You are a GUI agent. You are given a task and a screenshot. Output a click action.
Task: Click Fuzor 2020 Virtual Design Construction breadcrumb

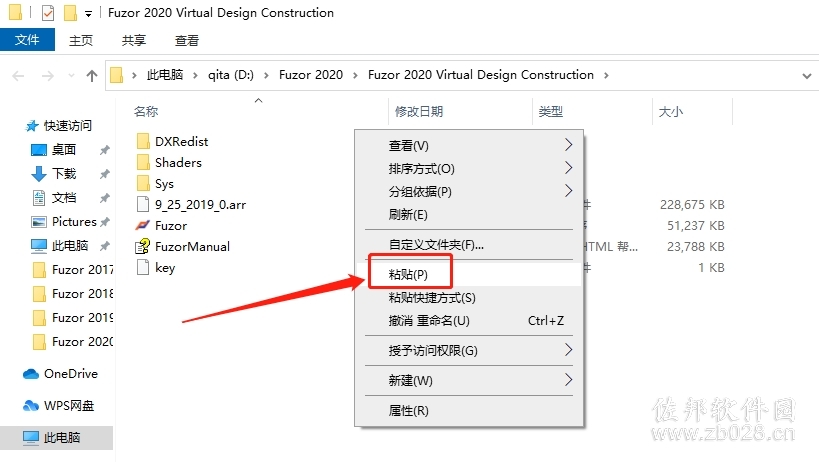(x=481, y=75)
